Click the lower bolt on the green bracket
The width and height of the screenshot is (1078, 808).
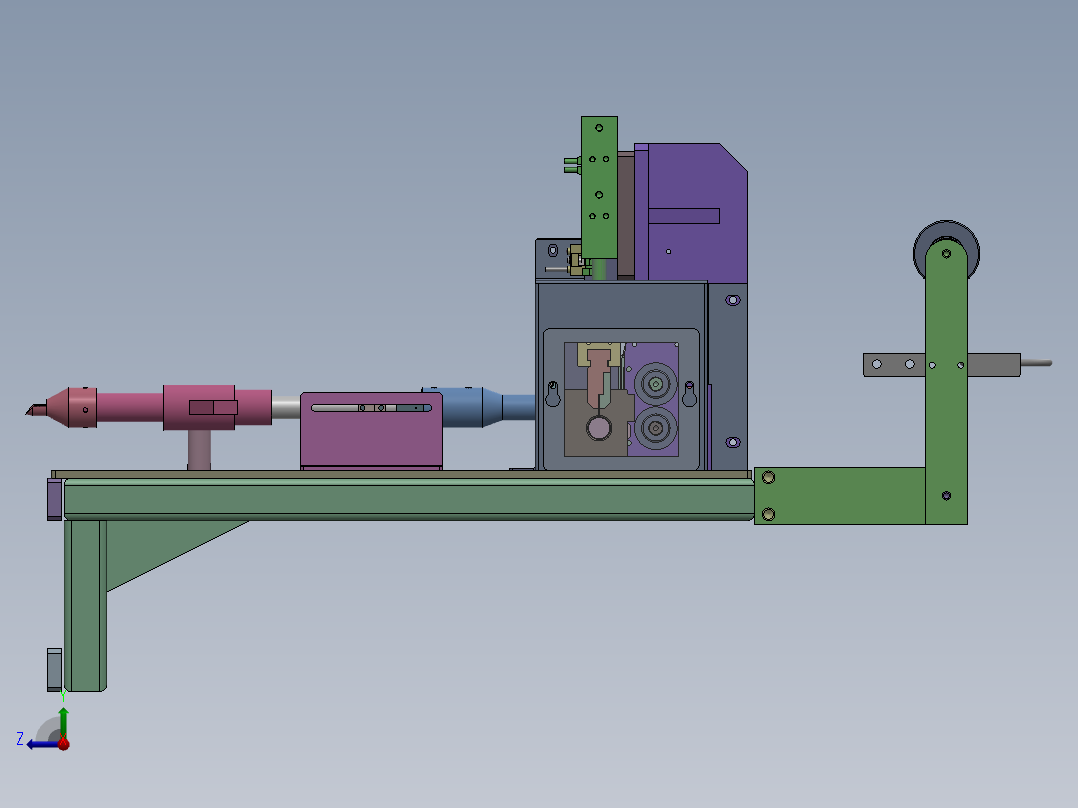(x=769, y=514)
